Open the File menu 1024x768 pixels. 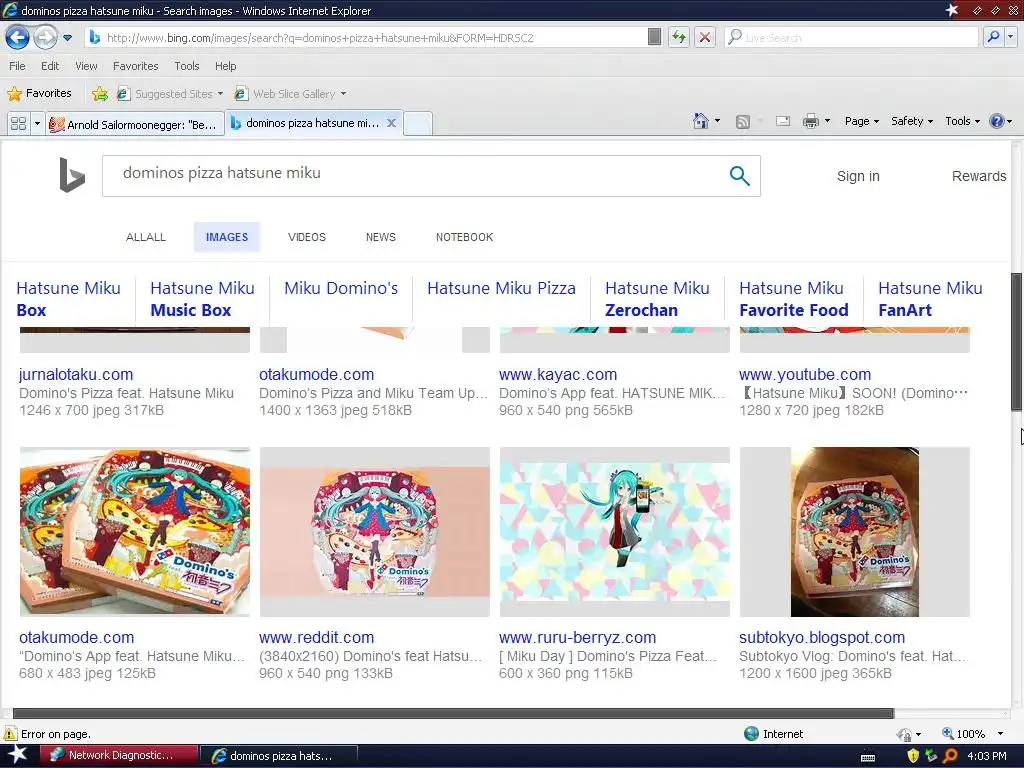[x=17, y=66]
